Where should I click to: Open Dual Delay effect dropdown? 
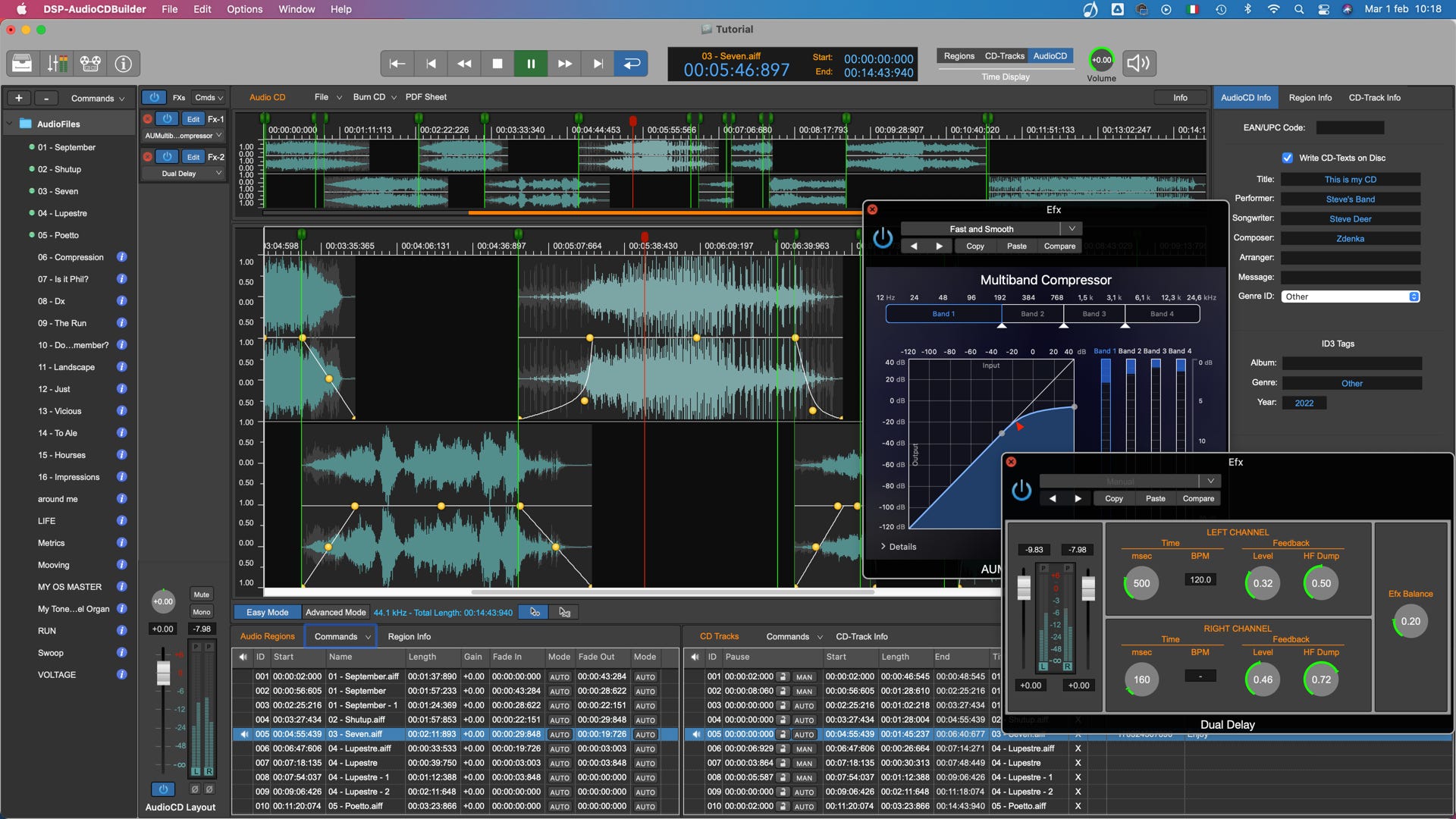coord(184,174)
